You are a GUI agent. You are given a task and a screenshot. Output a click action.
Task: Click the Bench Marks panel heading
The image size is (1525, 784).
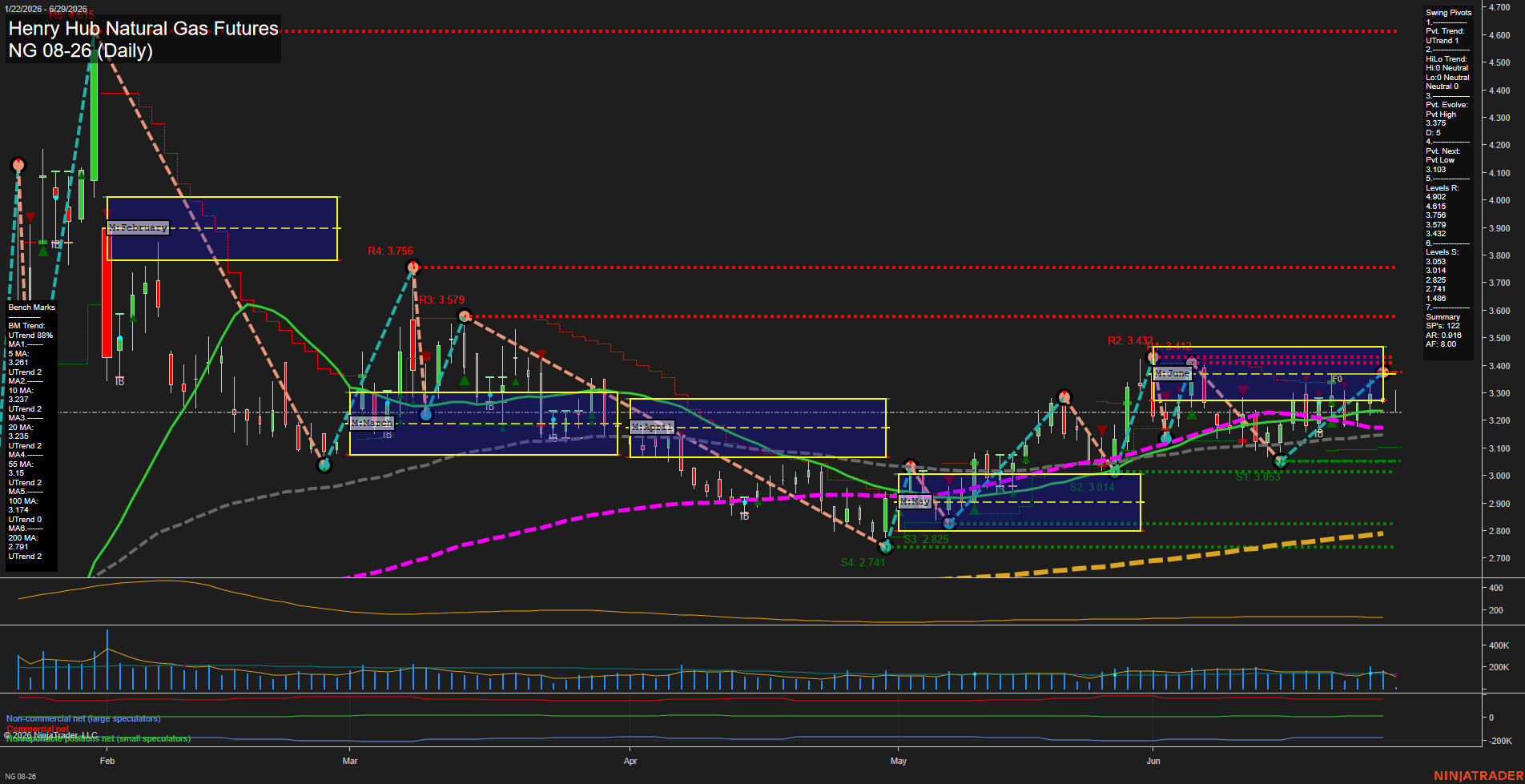[32, 308]
